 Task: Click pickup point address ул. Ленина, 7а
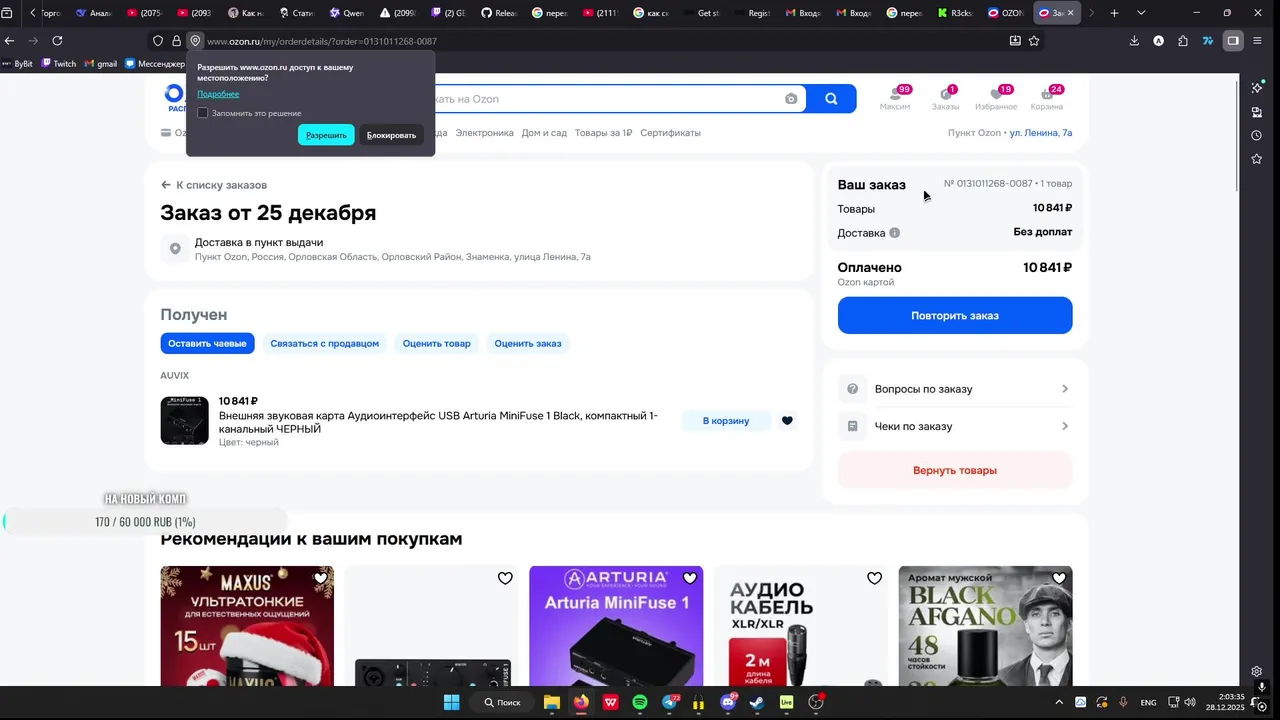(x=1041, y=133)
